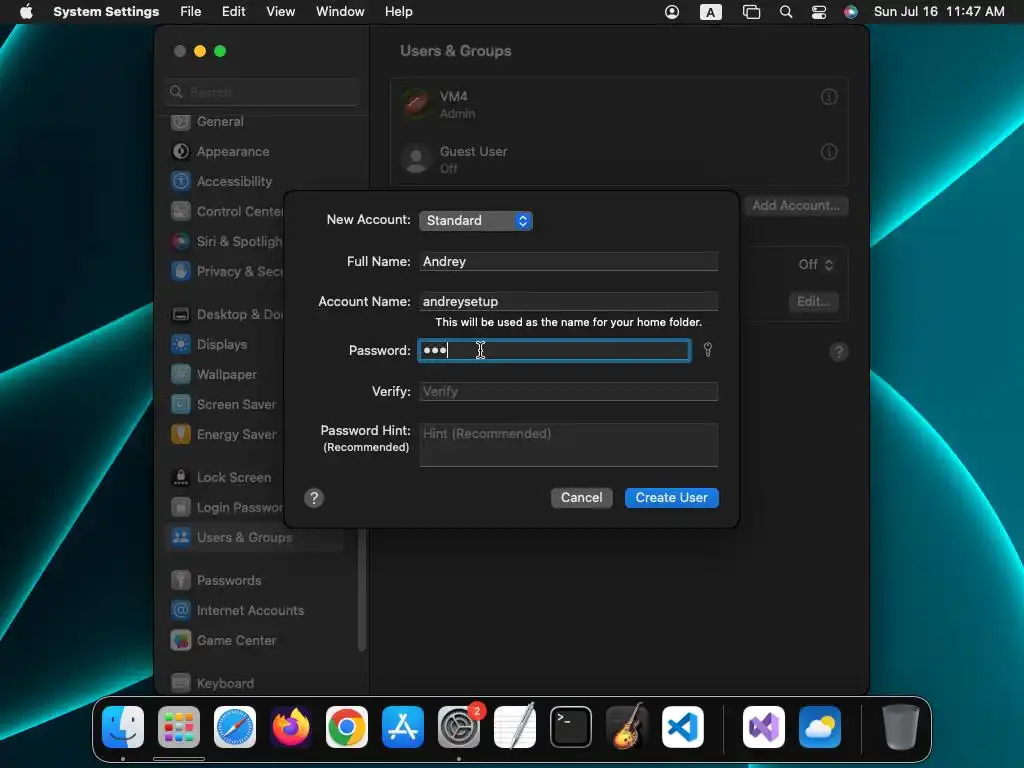Open the View menu
The height and width of the screenshot is (768, 1024).
pyautogui.click(x=280, y=12)
